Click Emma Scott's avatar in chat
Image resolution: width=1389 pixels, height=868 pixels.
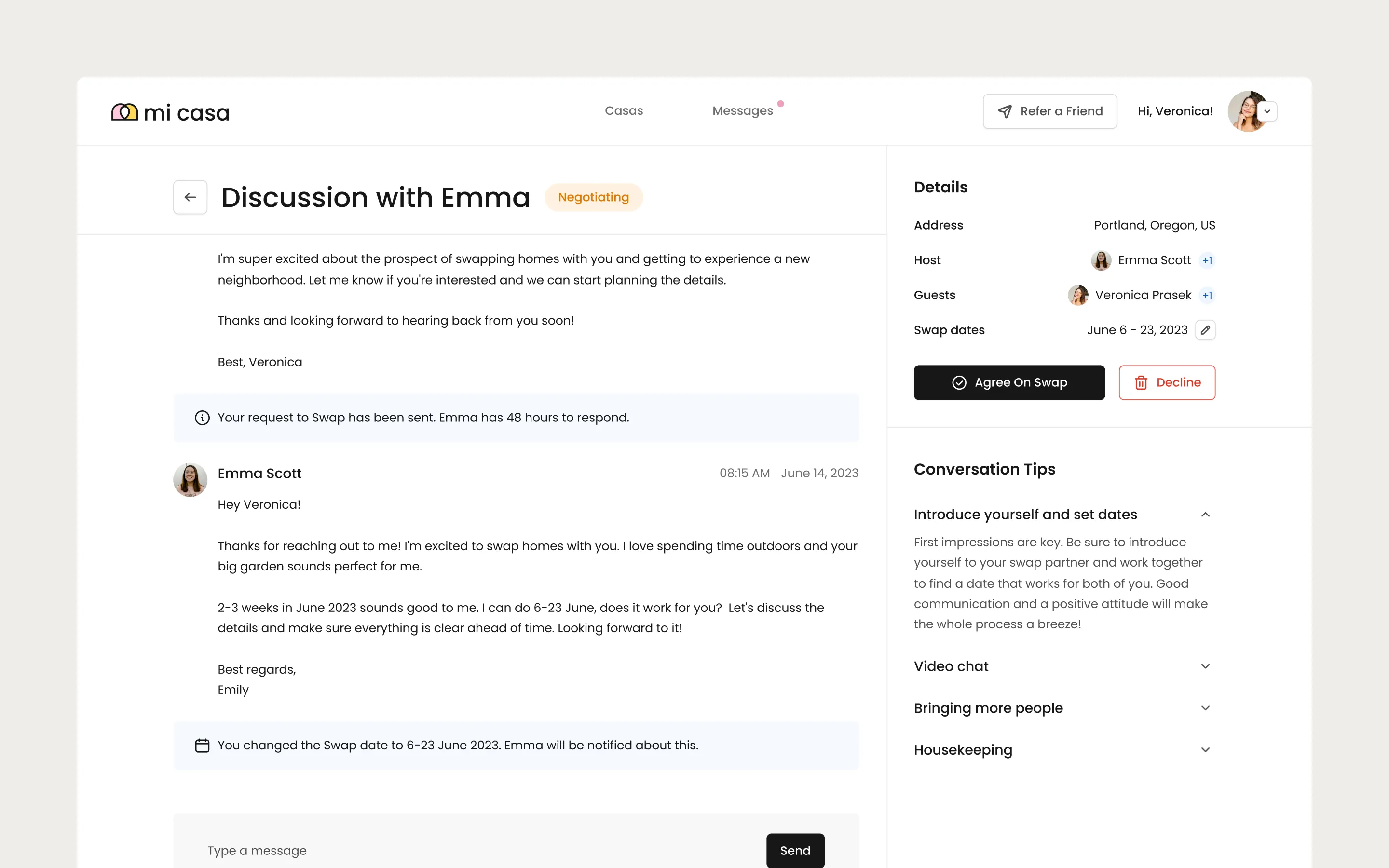[x=190, y=479]
